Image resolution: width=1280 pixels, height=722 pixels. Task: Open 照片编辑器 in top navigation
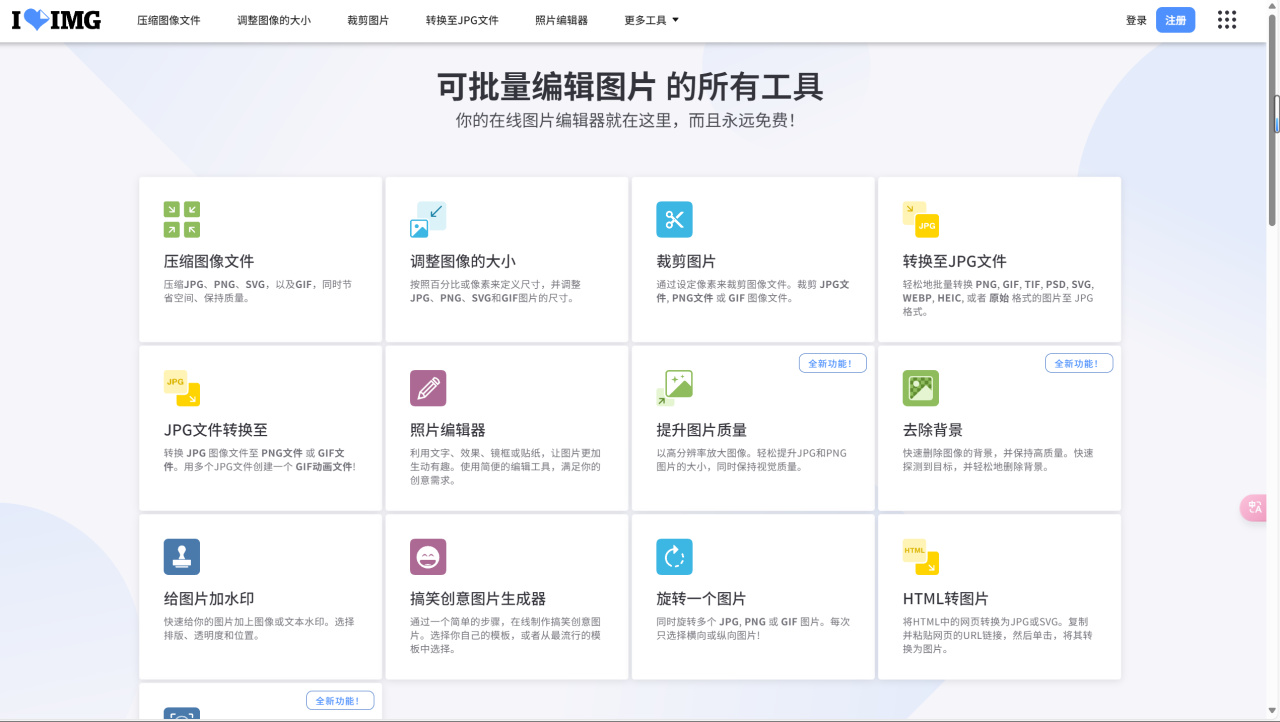pyautogui.click(x=561, y=20)
